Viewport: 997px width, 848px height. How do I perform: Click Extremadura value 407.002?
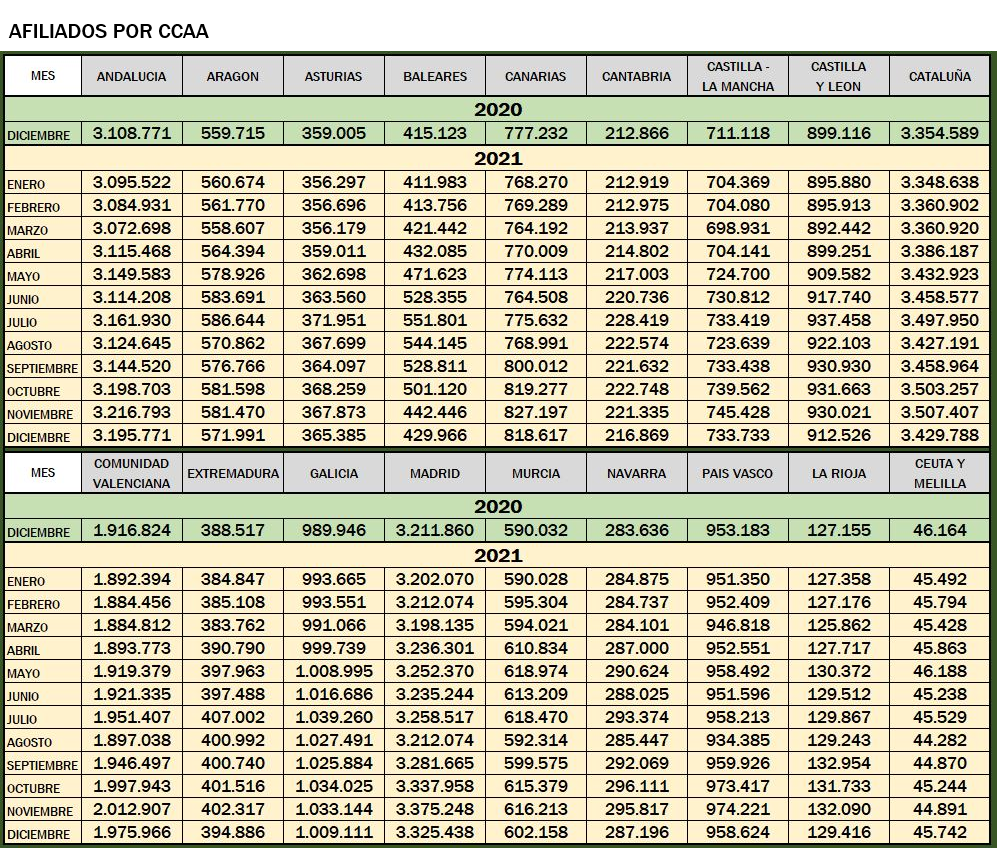coord(233,717)
